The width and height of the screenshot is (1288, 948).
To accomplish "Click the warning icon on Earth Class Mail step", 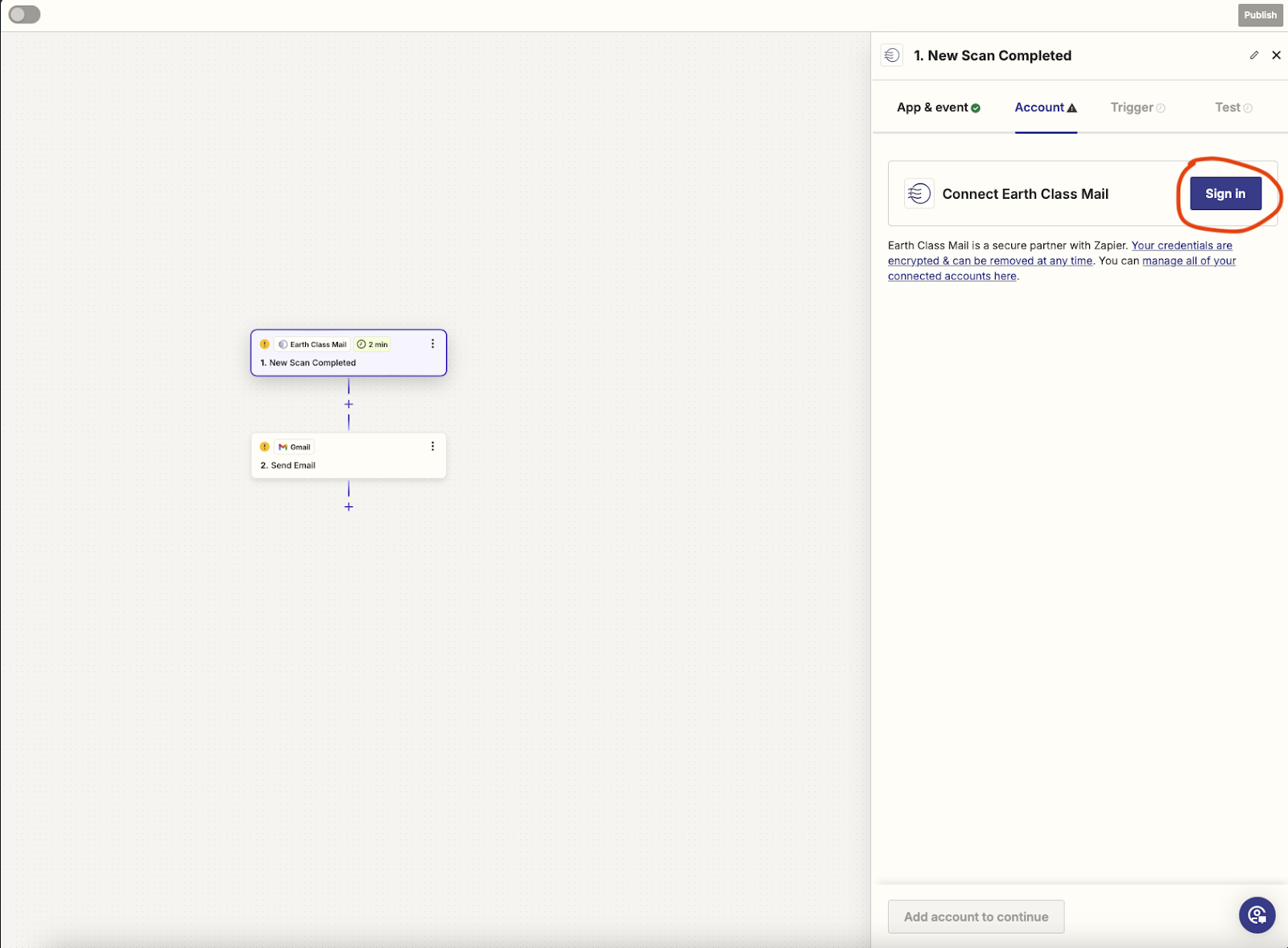I will pyautogui.click(x=265, y=344).
